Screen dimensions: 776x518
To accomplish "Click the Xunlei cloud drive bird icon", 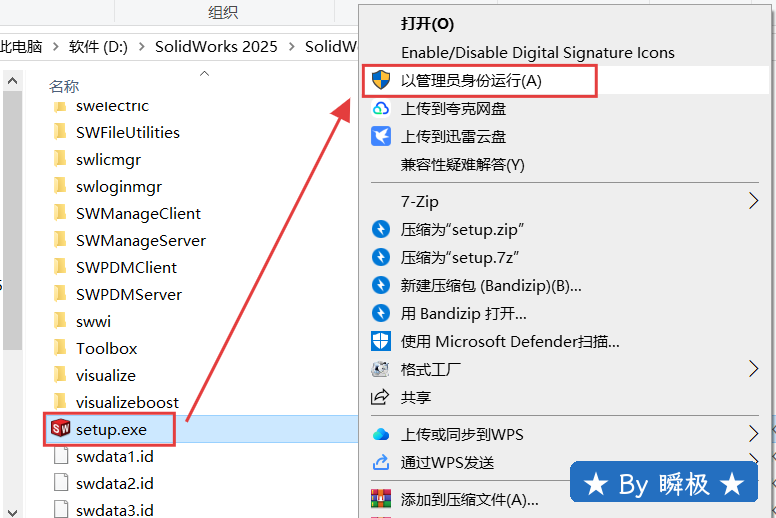I will (x=380, y=136).
